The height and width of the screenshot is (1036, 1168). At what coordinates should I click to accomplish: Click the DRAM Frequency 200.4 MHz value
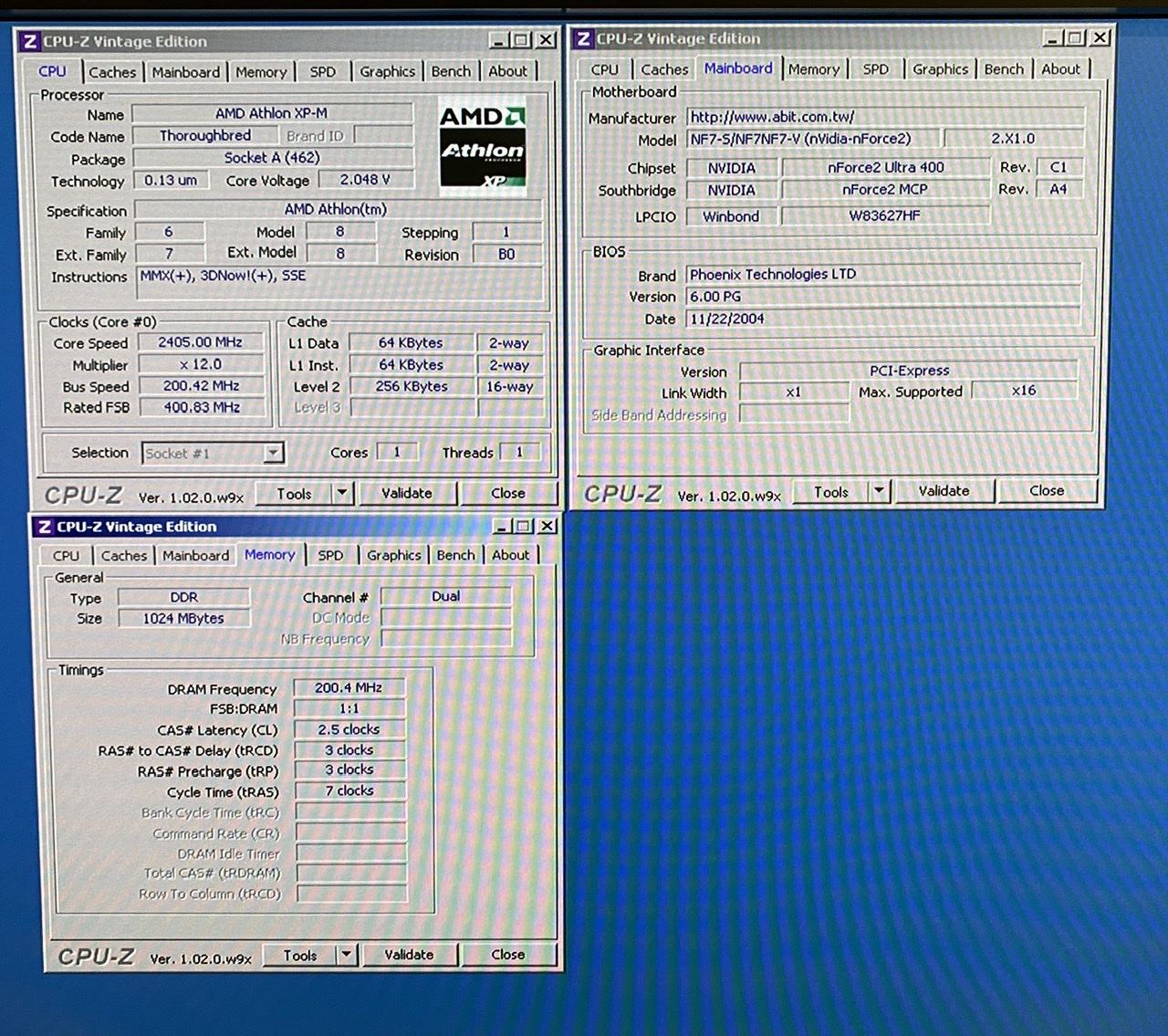click(x=349, y=688)
